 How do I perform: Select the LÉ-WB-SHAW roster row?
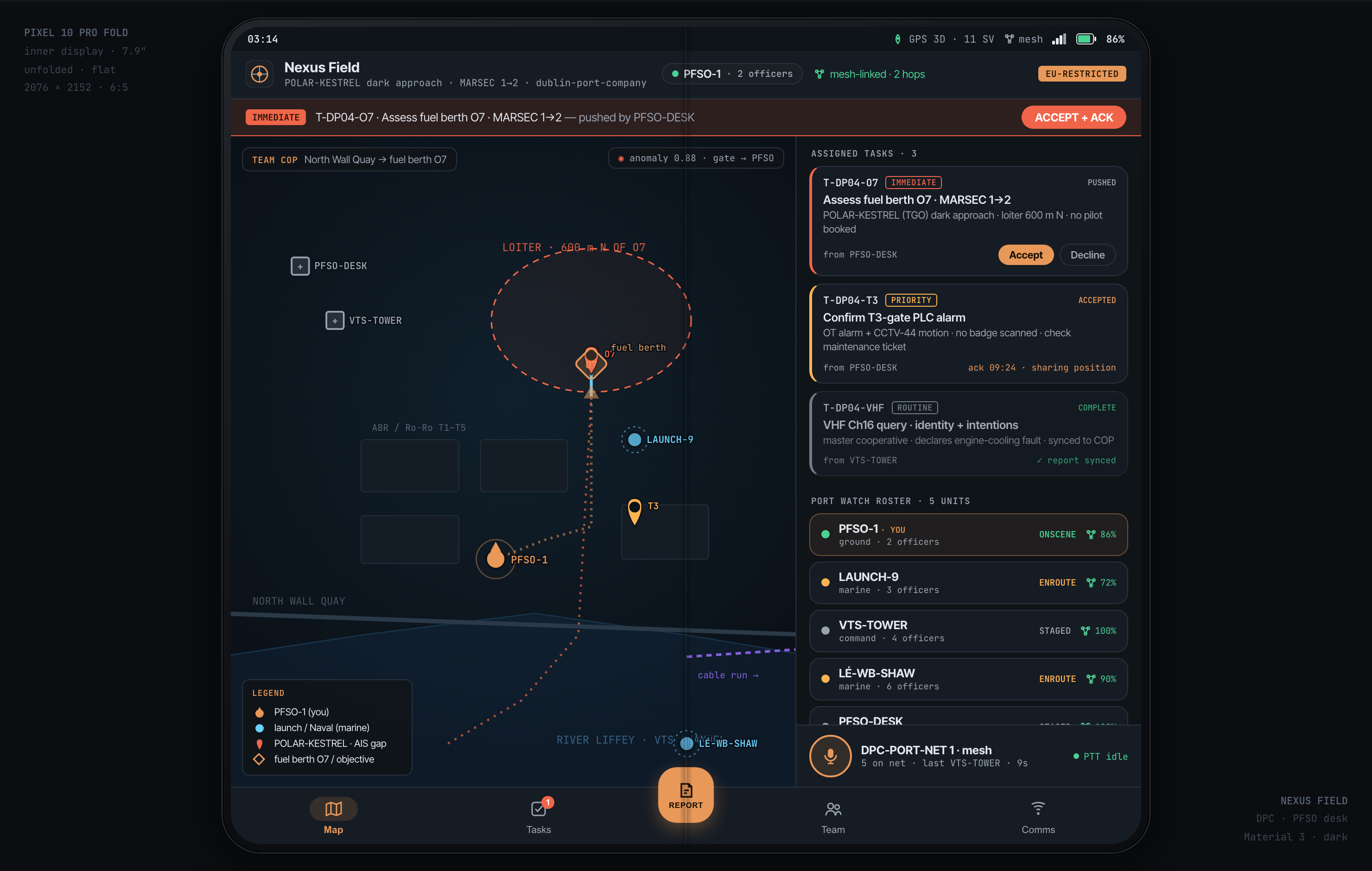point(968,679)
